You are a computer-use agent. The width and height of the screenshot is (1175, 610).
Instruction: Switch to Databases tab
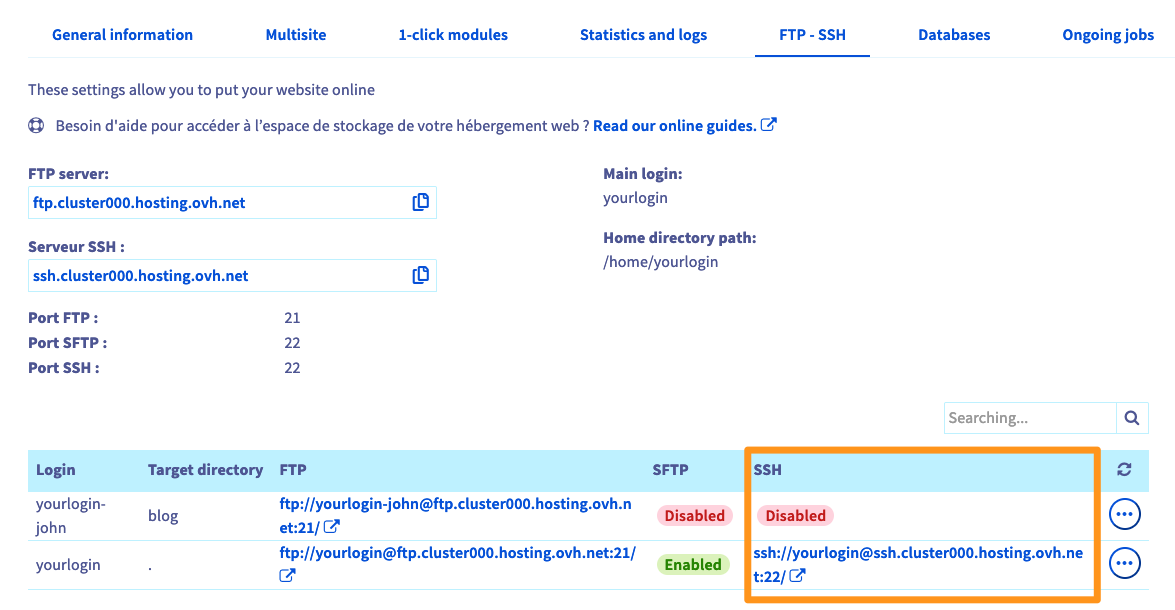coord(954,34)
